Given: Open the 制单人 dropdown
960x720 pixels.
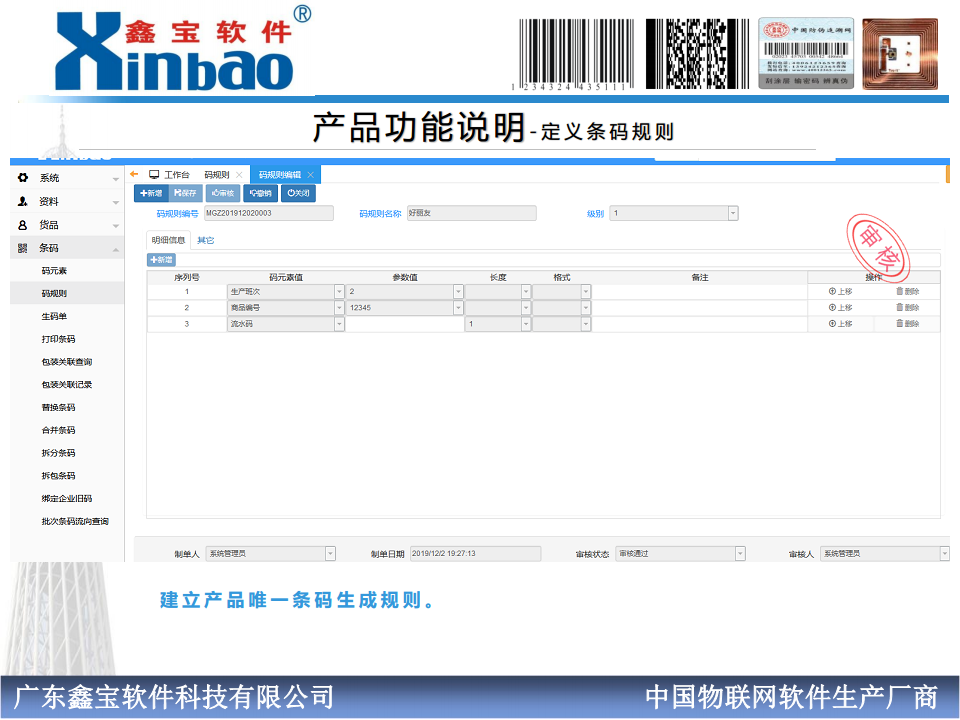Looking at the screenshot, I should click(331, 553).
